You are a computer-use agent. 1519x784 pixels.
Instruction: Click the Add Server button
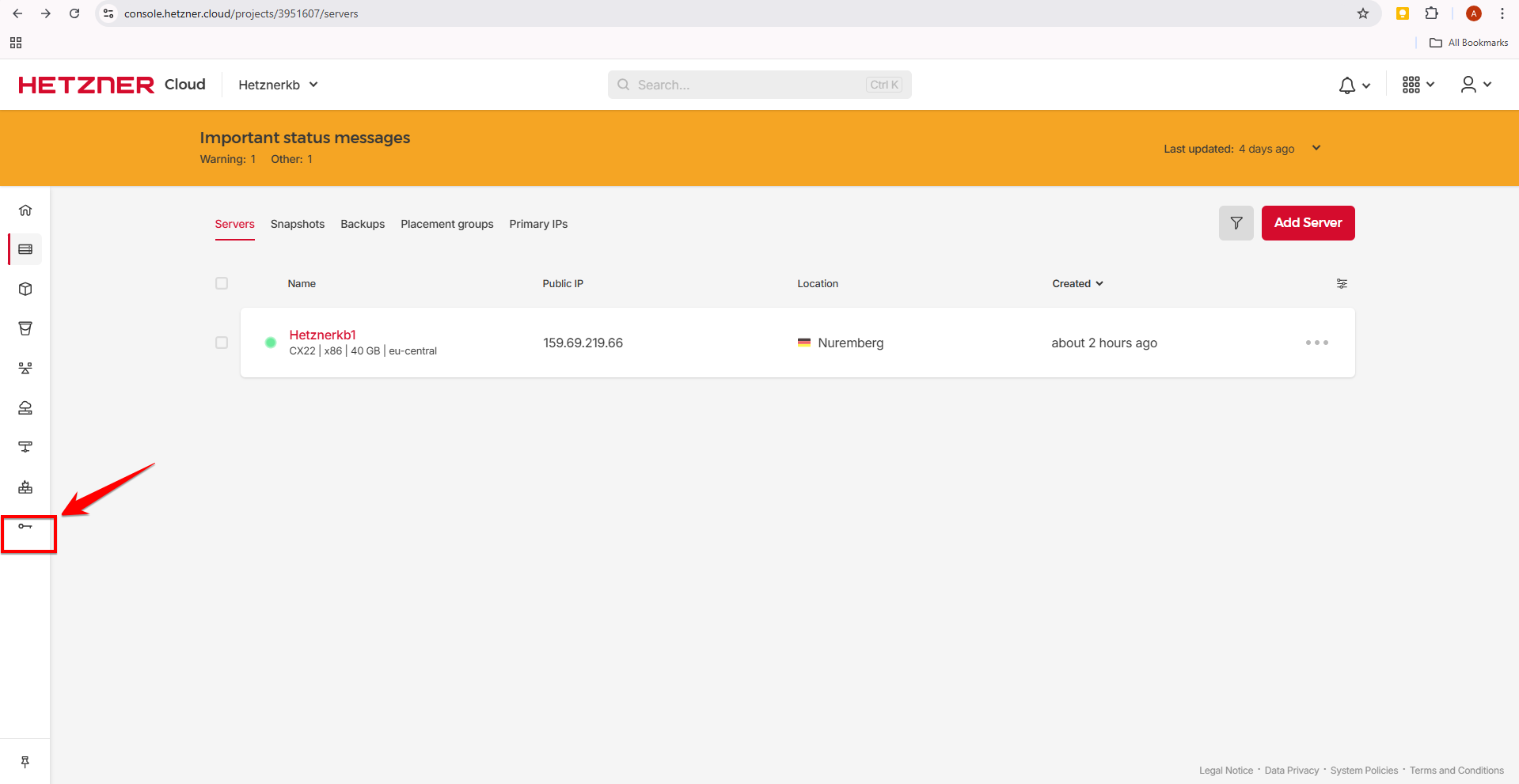tap(1308, 223)
